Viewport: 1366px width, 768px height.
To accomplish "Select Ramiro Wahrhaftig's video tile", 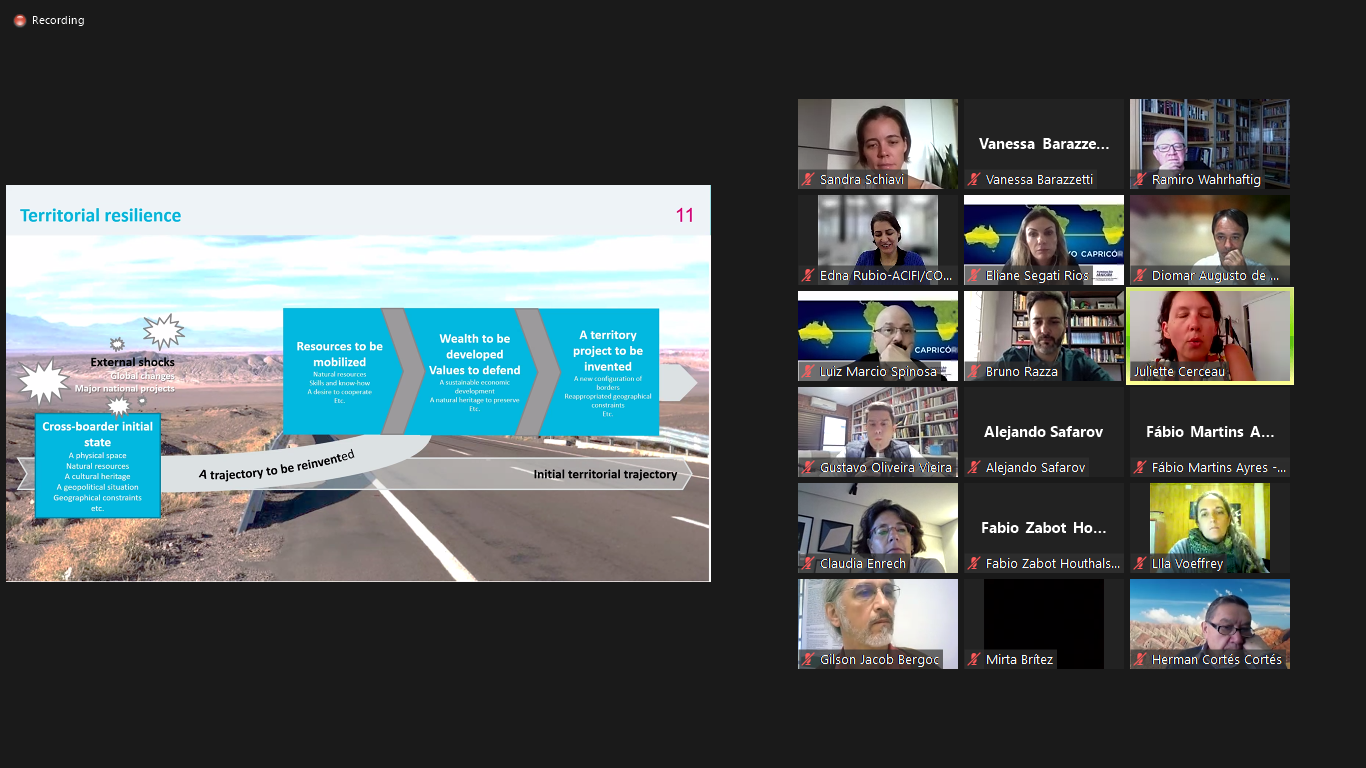I will click(1210, 144).
